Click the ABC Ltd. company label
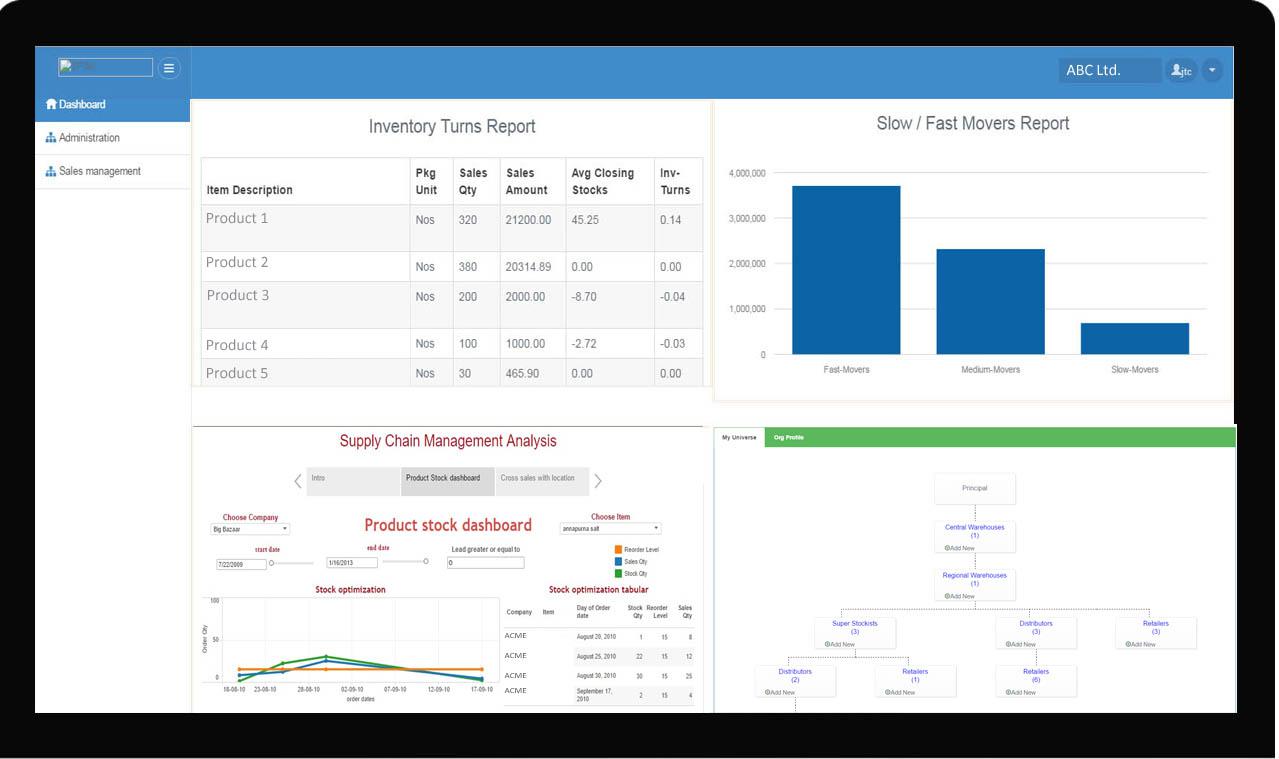This screenshot has height=759, width=1279. click(1110, 70)
